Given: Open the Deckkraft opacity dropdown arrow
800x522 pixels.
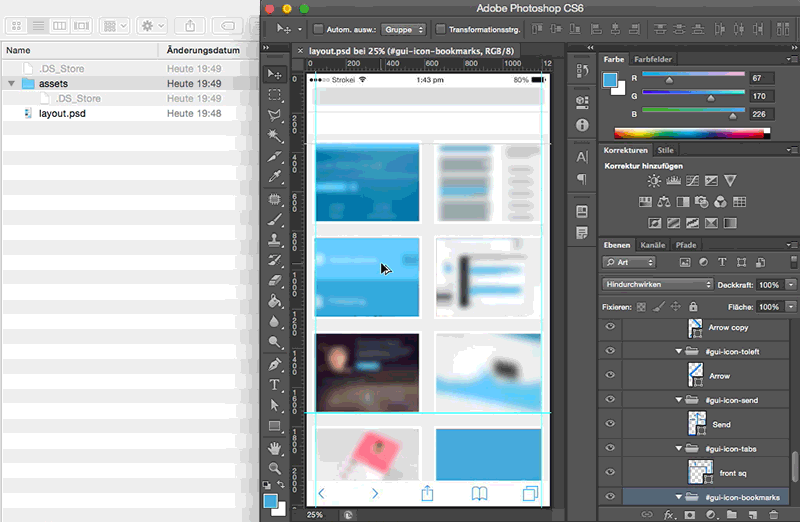Looking at the screenshot, I should coord(791,285).
